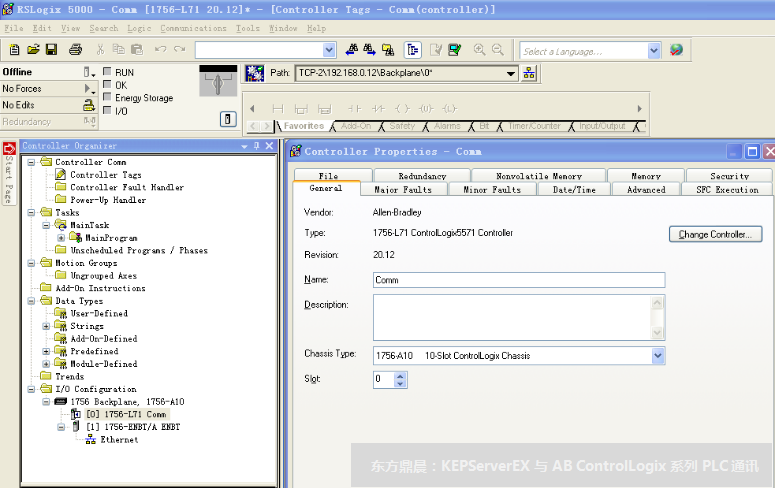
Task: Click in the Name input field
Action: pos(519,280)
